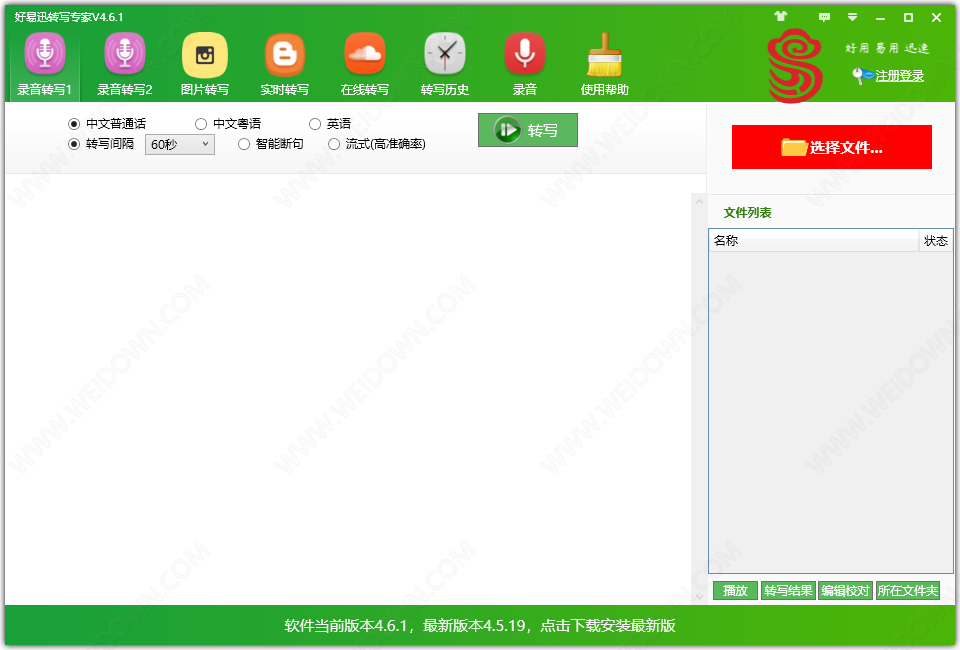The image size is (960, 650).
Task: Select 中文粤语 language option
Action: [228, 124]
